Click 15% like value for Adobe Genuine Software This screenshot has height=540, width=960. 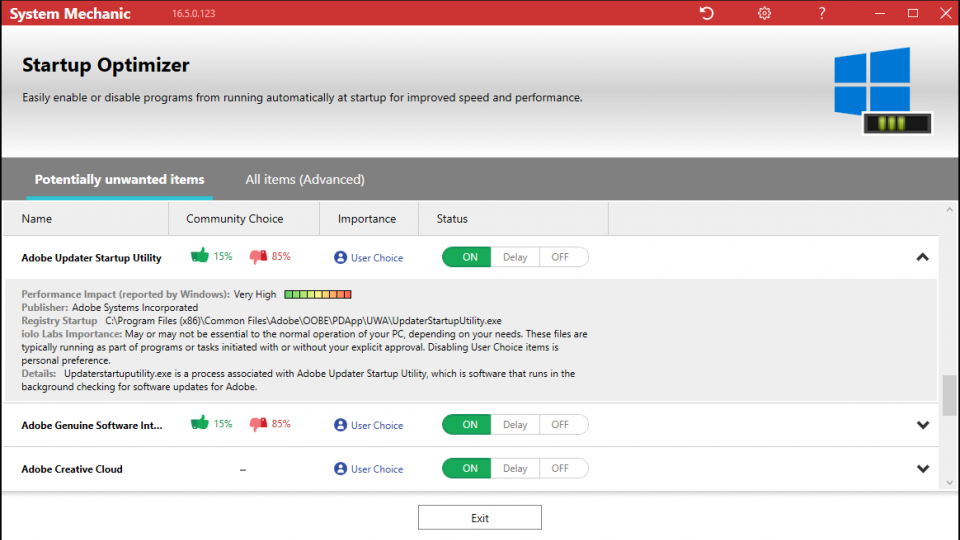(223, 424)
